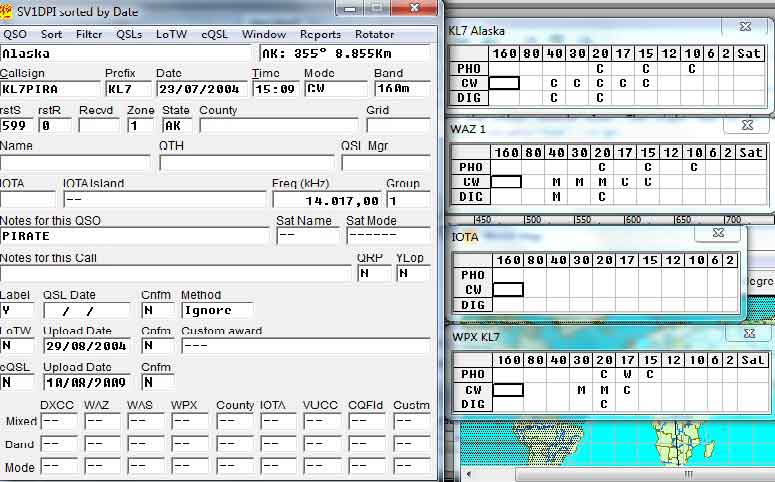Open the Sort menu

pyautogui.click(x=51, y=34)
